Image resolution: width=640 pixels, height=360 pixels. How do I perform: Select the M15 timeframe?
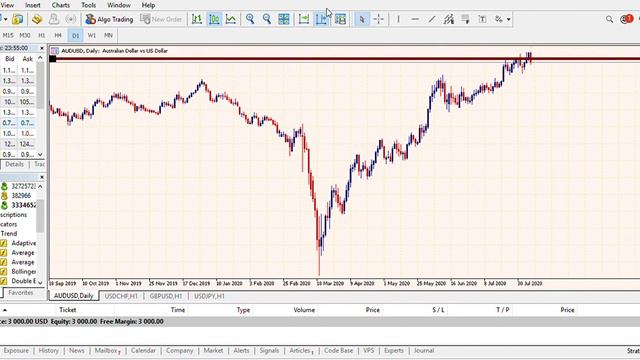(8, 36)
